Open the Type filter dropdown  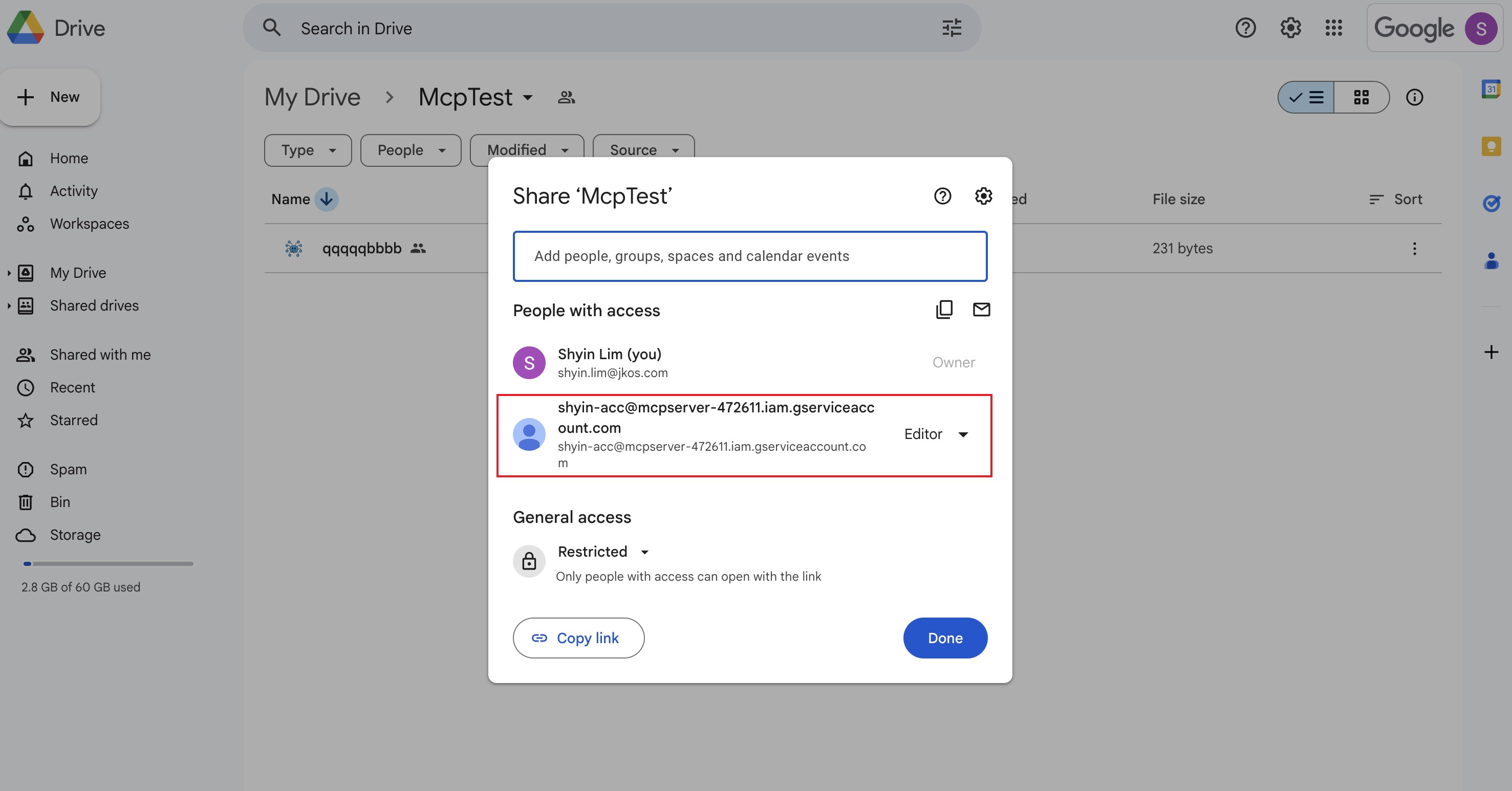click(x=308, y=150)
